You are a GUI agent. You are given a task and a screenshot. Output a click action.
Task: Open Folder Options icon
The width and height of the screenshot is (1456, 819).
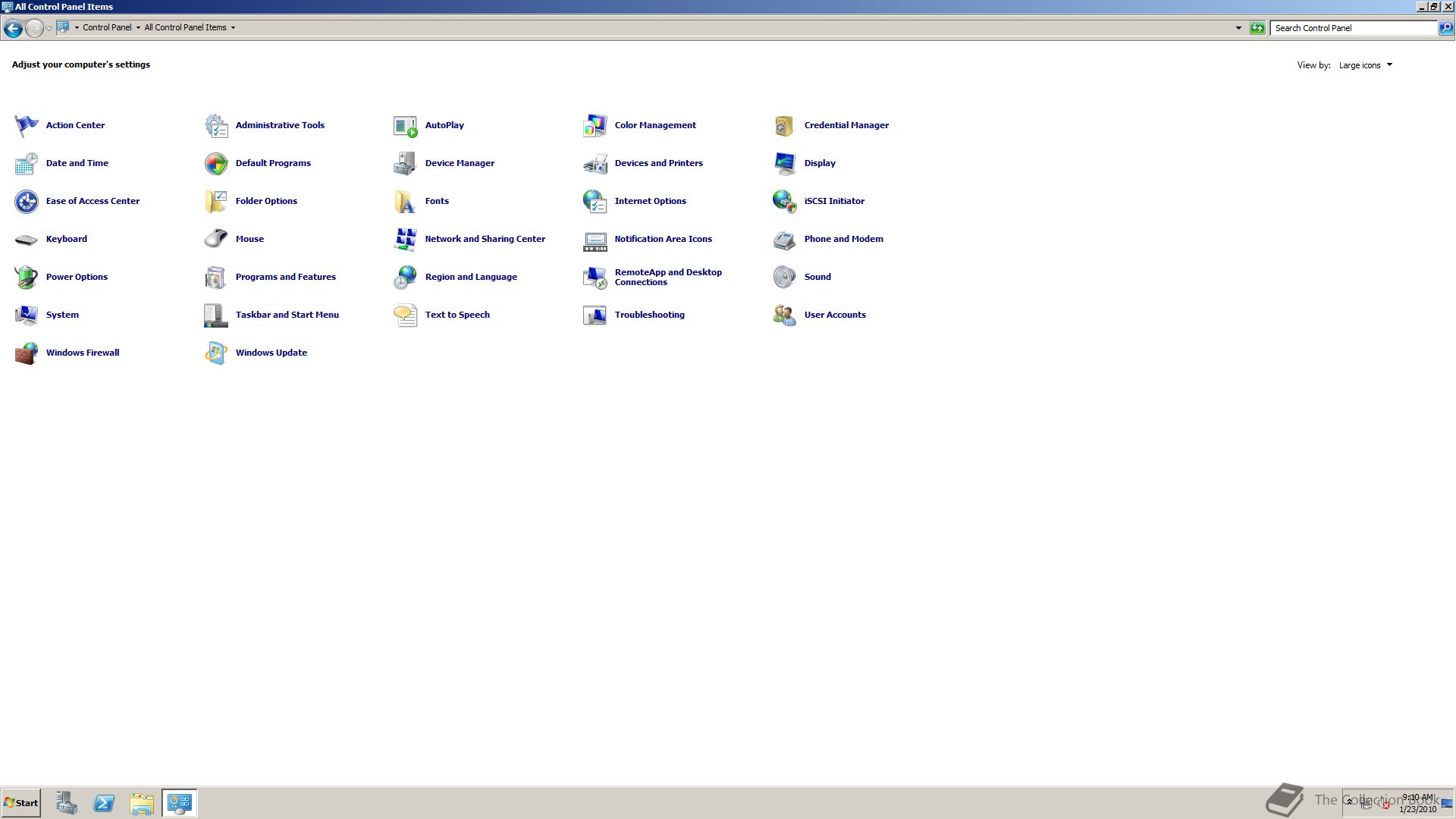216,202
